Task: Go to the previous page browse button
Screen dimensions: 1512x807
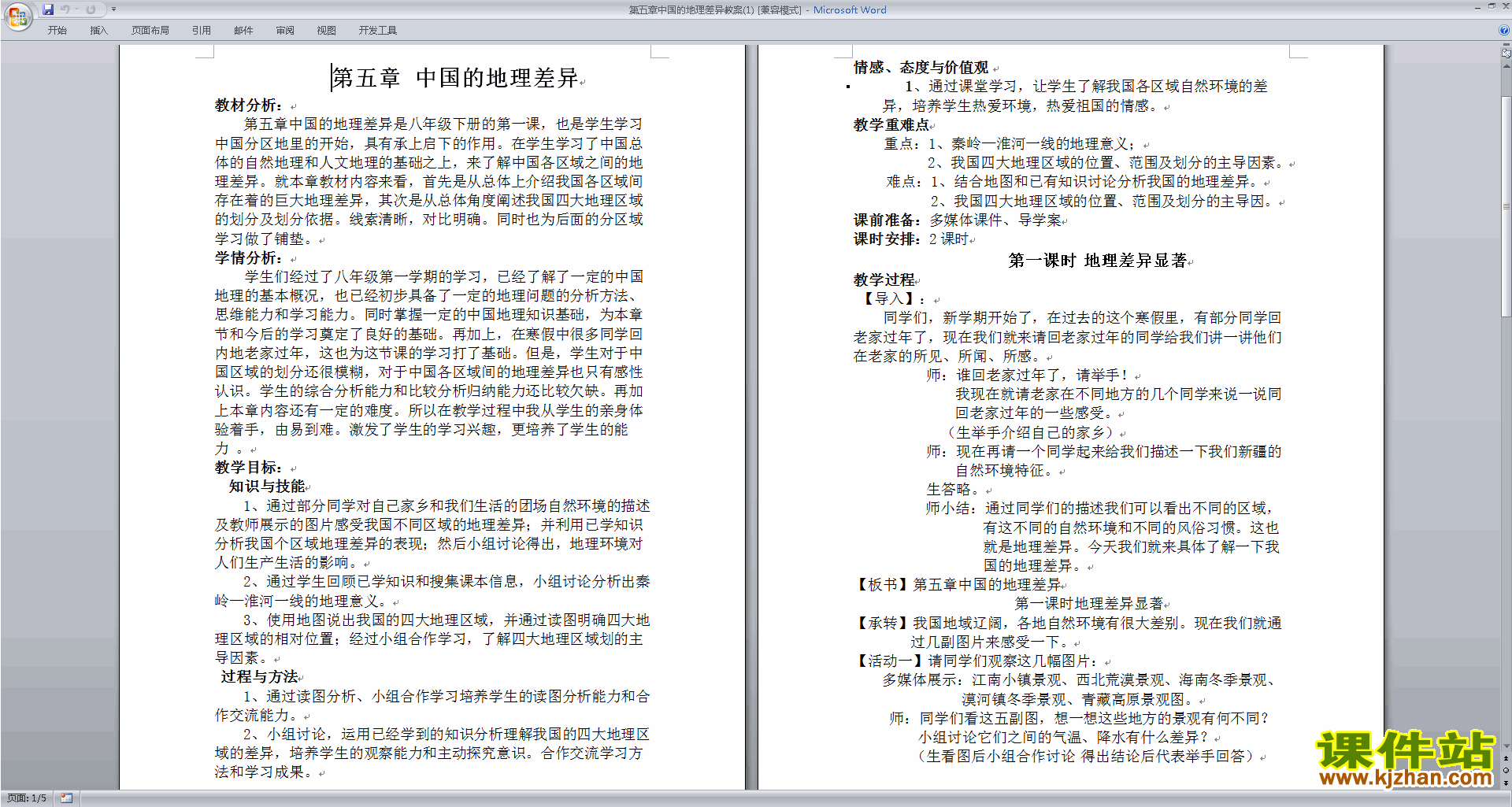Action: 1506,758
